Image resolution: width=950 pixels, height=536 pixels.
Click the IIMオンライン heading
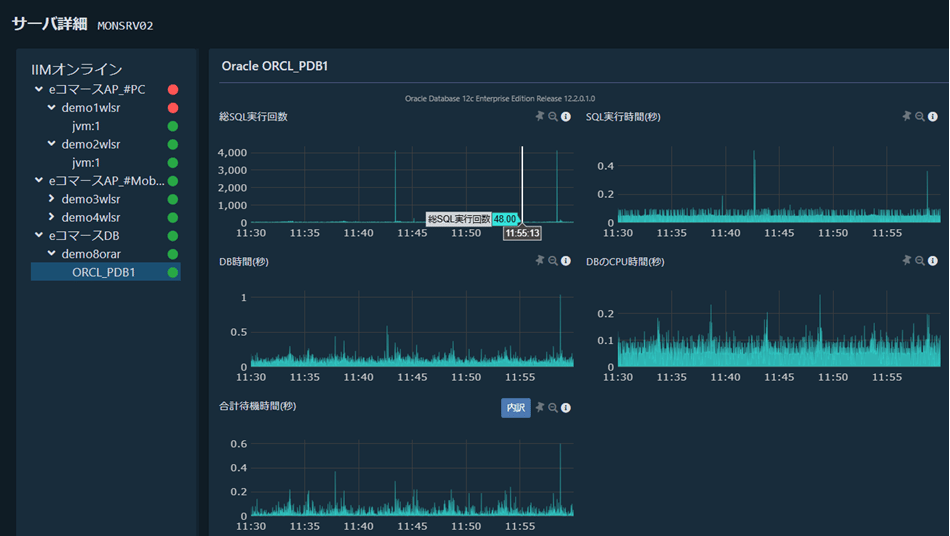point(77,70)
